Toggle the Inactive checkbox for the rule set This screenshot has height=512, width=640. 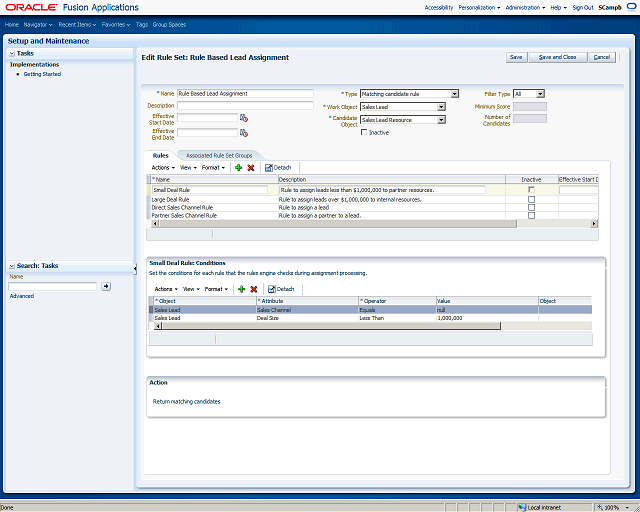364,132
